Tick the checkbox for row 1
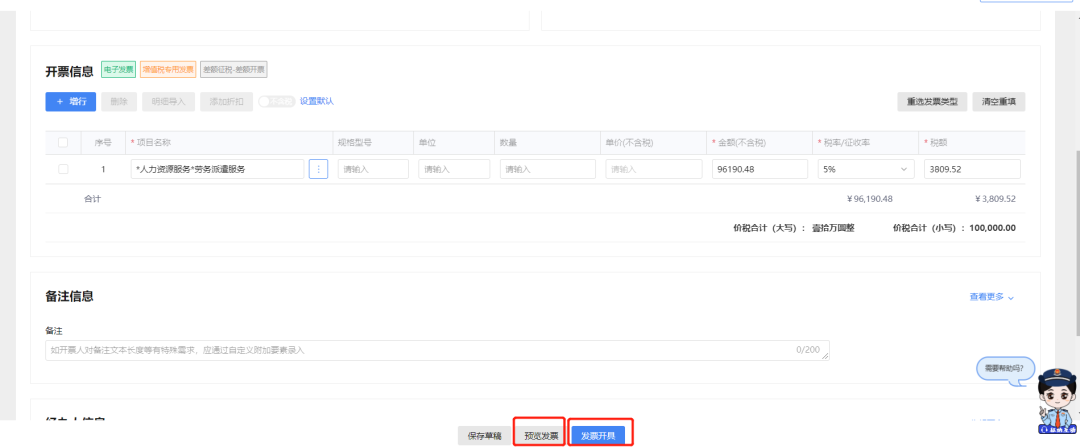 click(x=63, y=169)
